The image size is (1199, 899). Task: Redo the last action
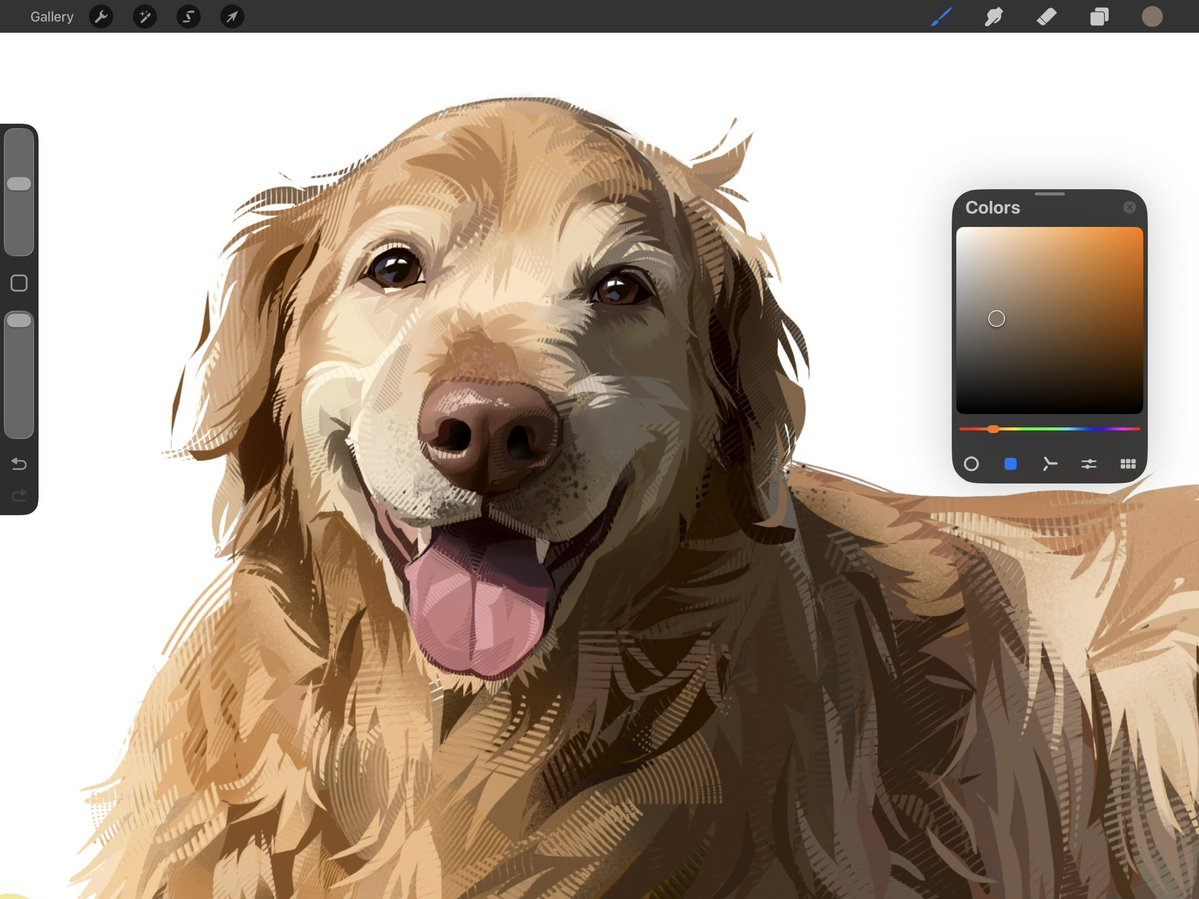pyautogui.click(x=19, y=495)
